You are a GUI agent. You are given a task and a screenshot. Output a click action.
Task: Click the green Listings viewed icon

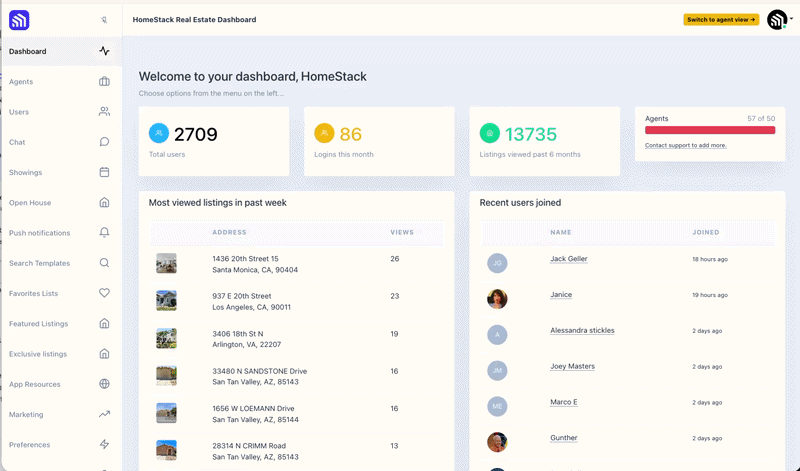(x=489, y=133)
